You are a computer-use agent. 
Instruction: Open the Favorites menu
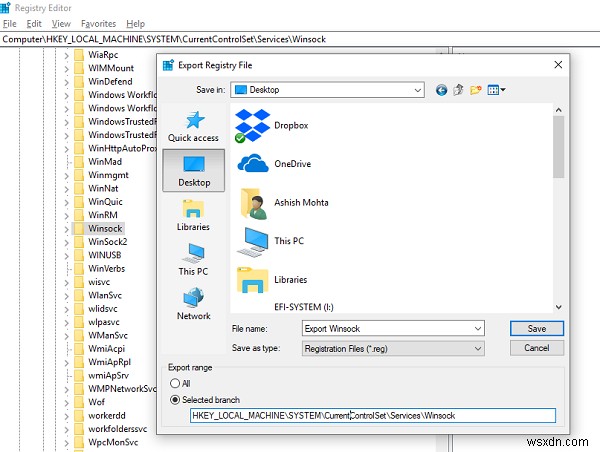coord(98,24)
